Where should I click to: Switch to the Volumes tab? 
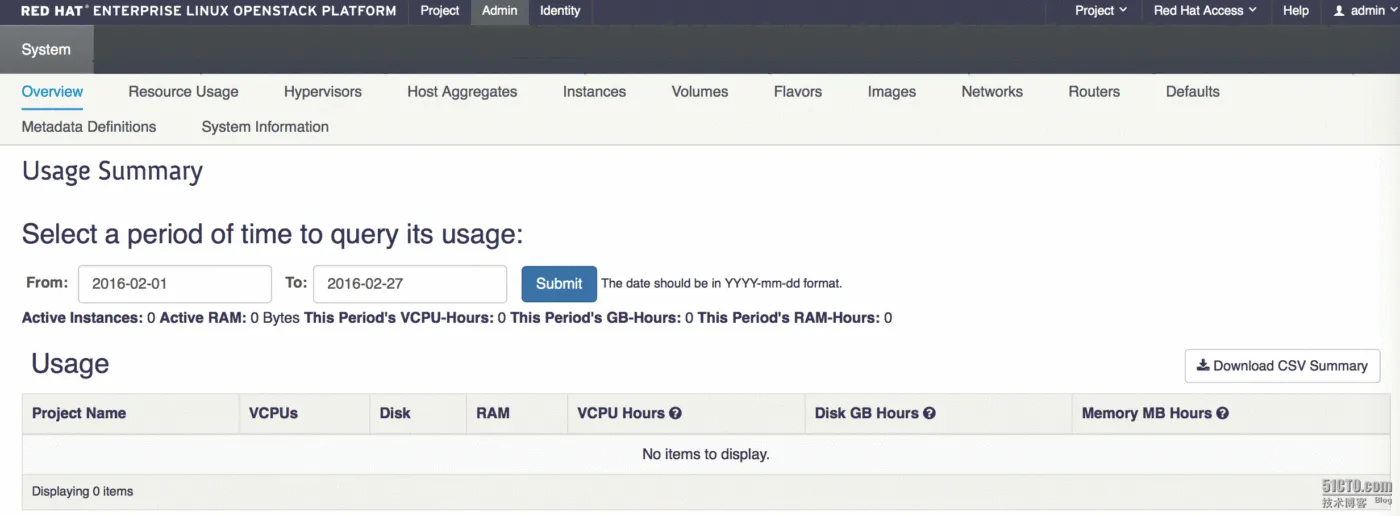(700, 91)
